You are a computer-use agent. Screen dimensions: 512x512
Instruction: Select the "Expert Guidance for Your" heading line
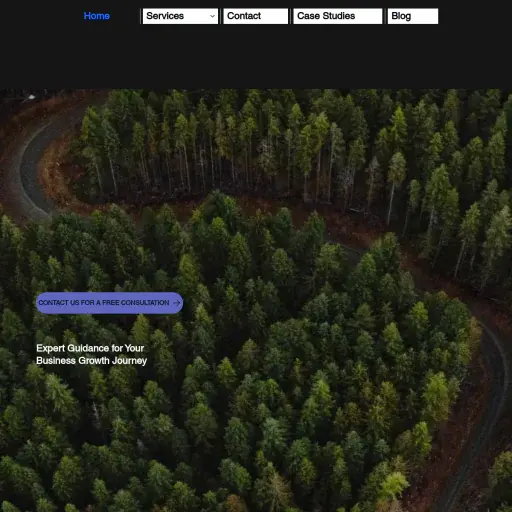click(90, 348)
